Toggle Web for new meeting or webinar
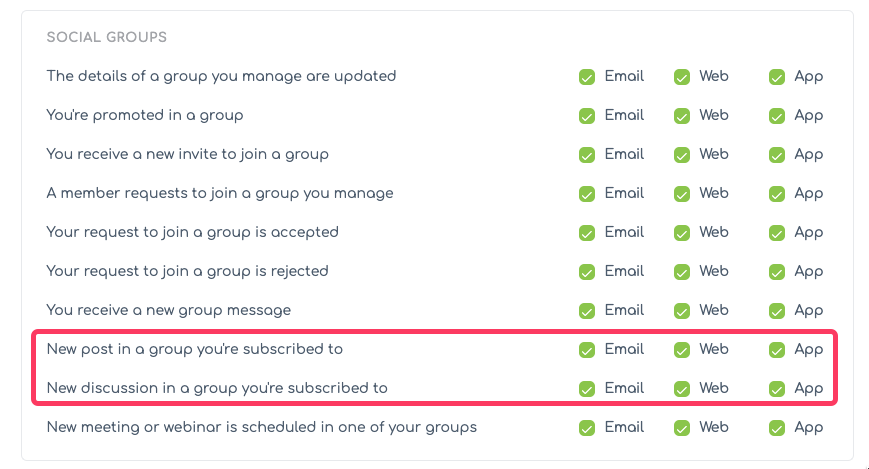 (x=682, y=428)
